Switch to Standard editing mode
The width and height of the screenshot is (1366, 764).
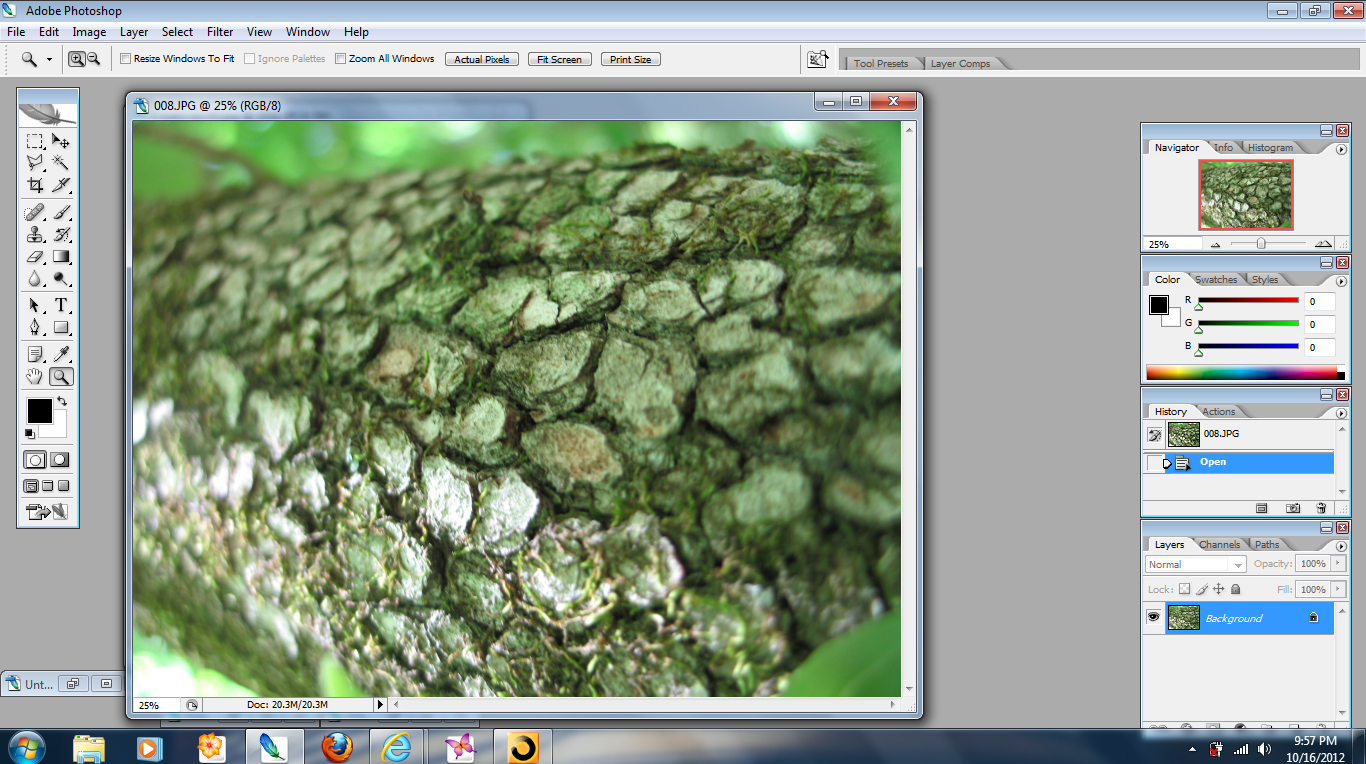coord(35,460)
